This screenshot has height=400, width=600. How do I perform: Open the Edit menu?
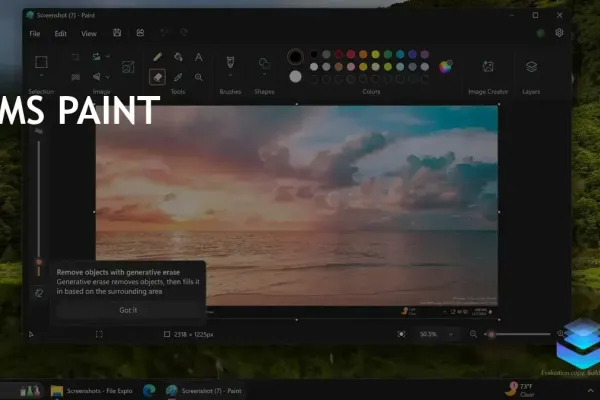[61, 34]
